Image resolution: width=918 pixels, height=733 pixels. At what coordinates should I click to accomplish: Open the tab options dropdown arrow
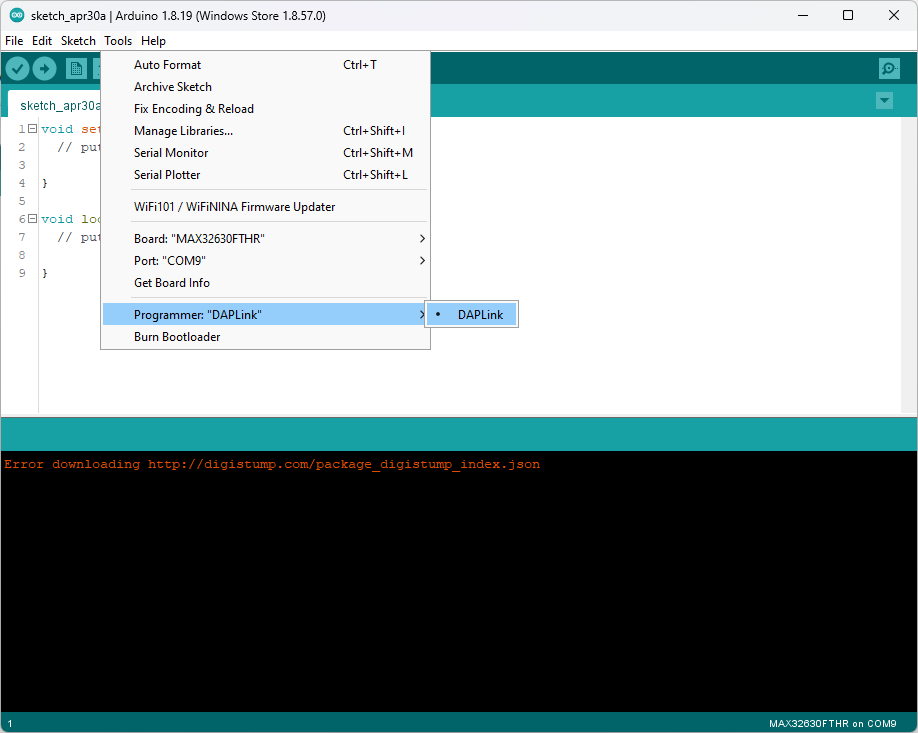pyautogui.click(x=885, y=101)
